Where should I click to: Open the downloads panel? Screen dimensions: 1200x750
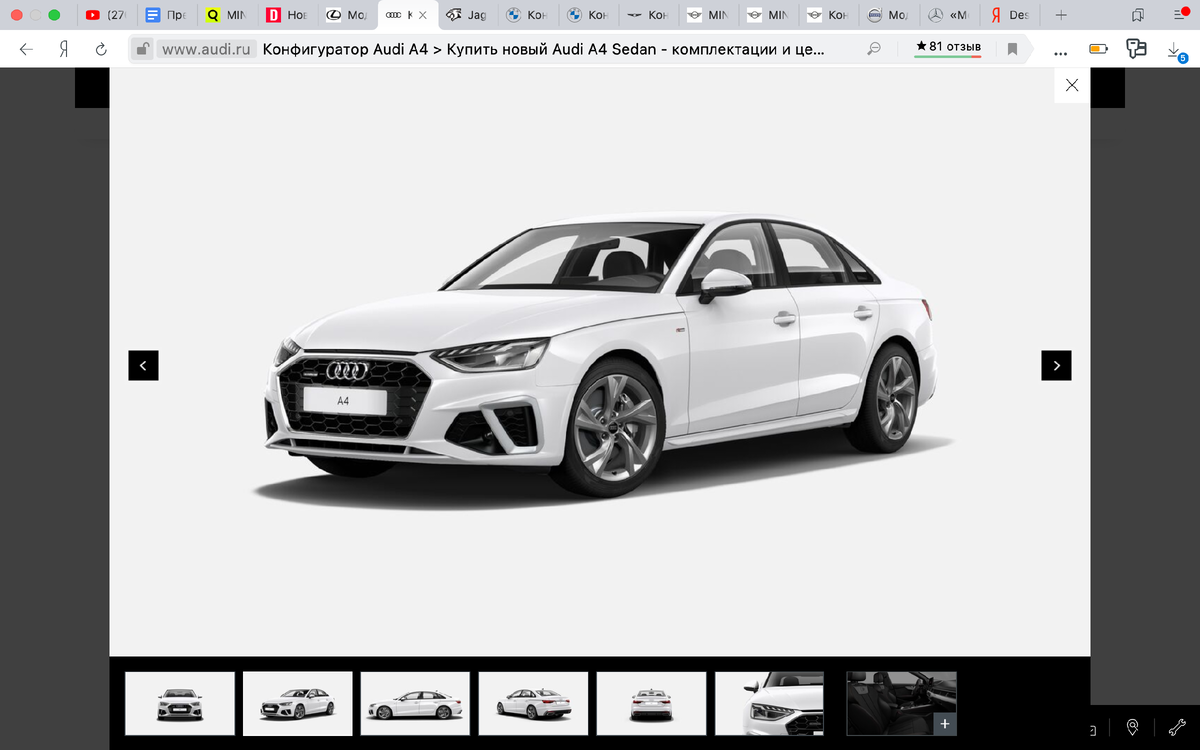pos(1176,49)
